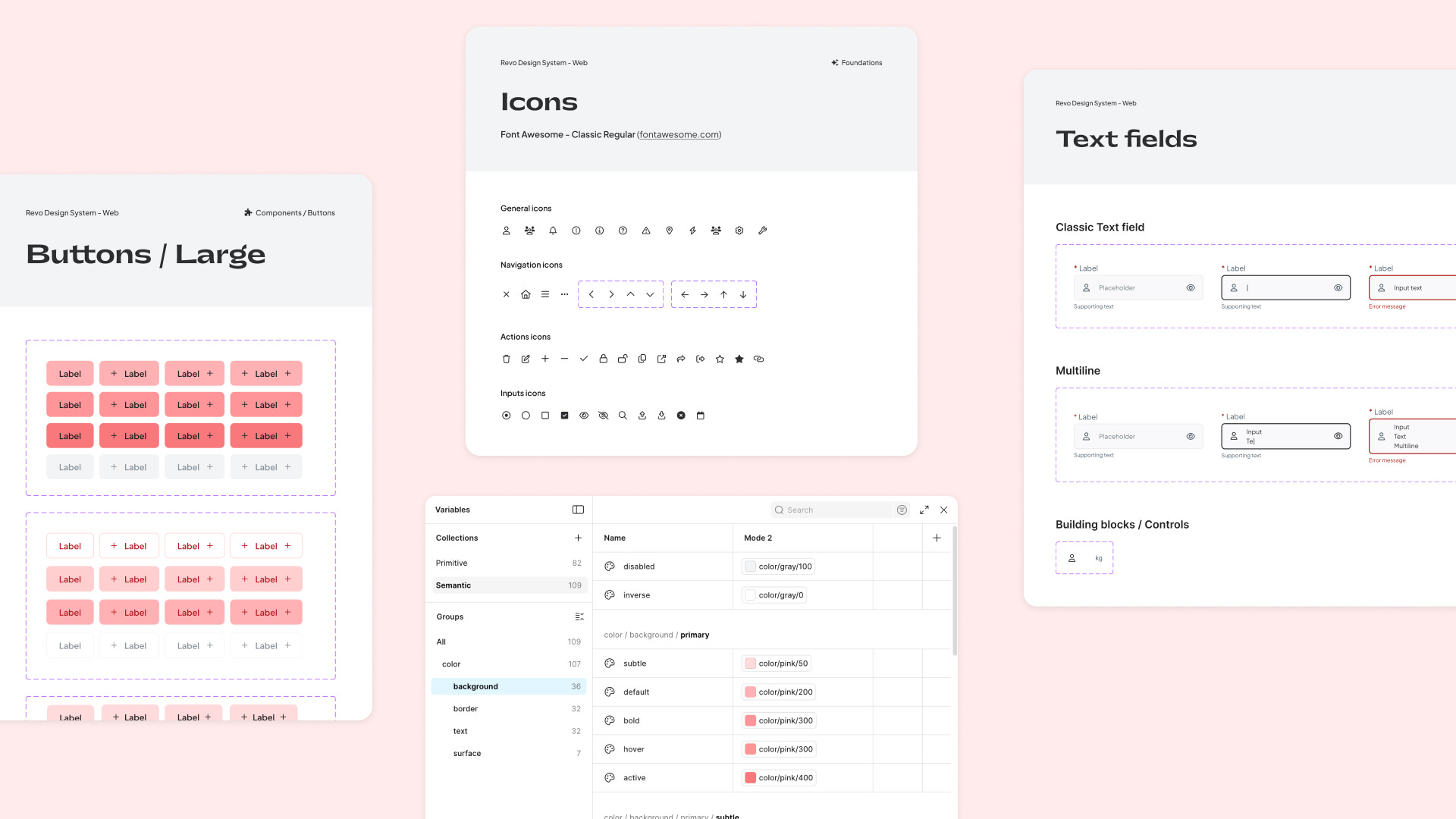Click the down chevron in Navigation icons

[x=650, y=294]
